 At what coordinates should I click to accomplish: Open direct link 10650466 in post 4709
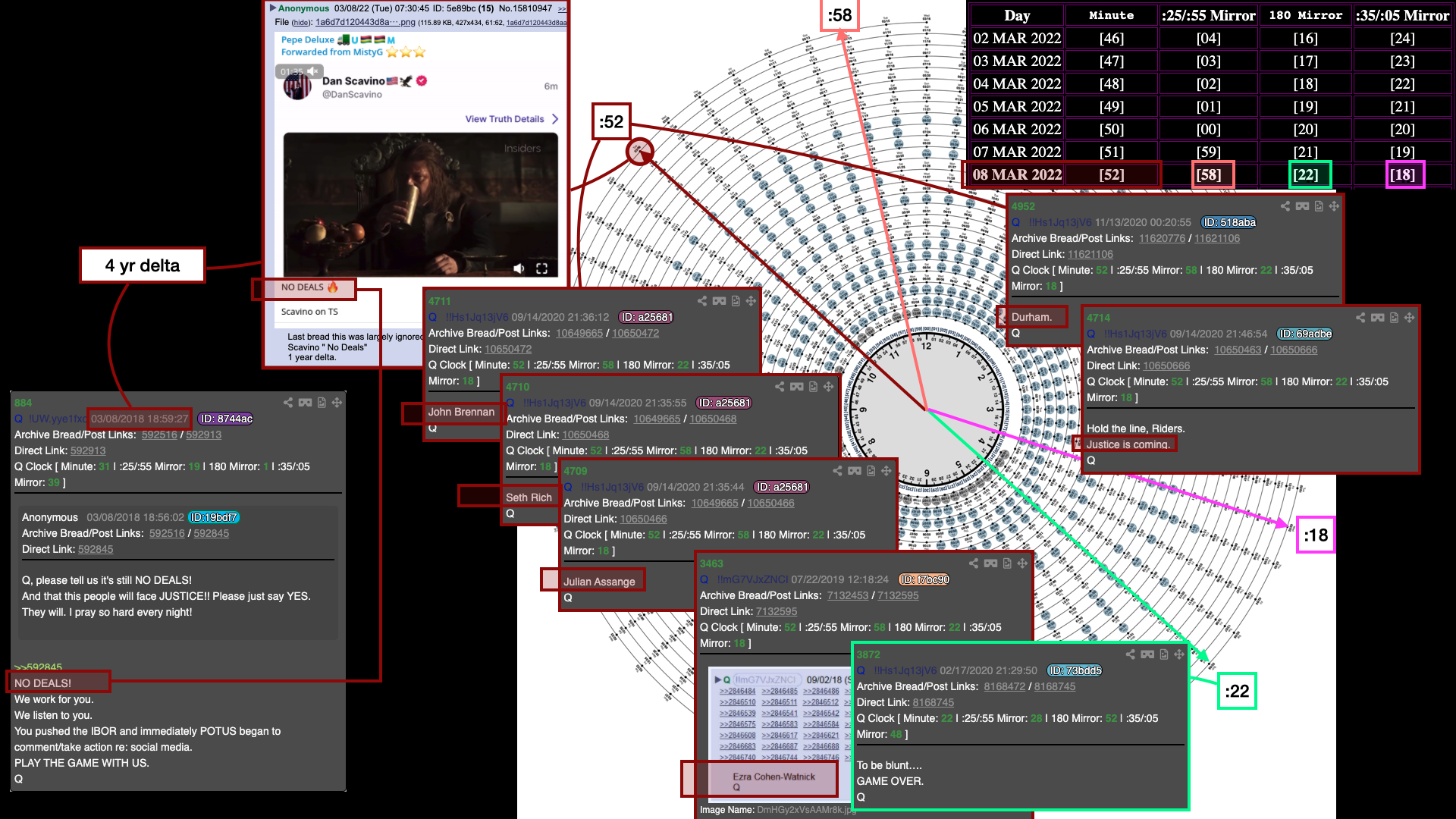click(x=643, y=519)
